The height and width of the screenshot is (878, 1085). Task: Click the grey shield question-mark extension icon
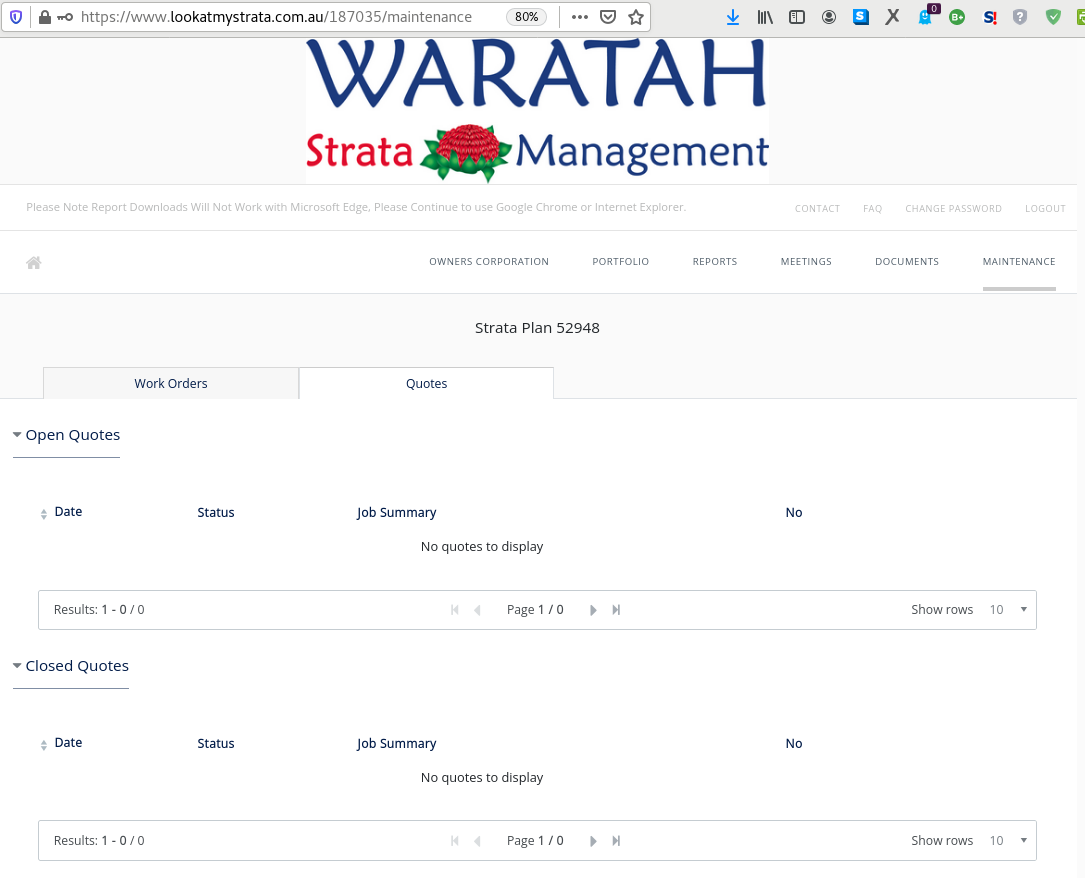1020,17
